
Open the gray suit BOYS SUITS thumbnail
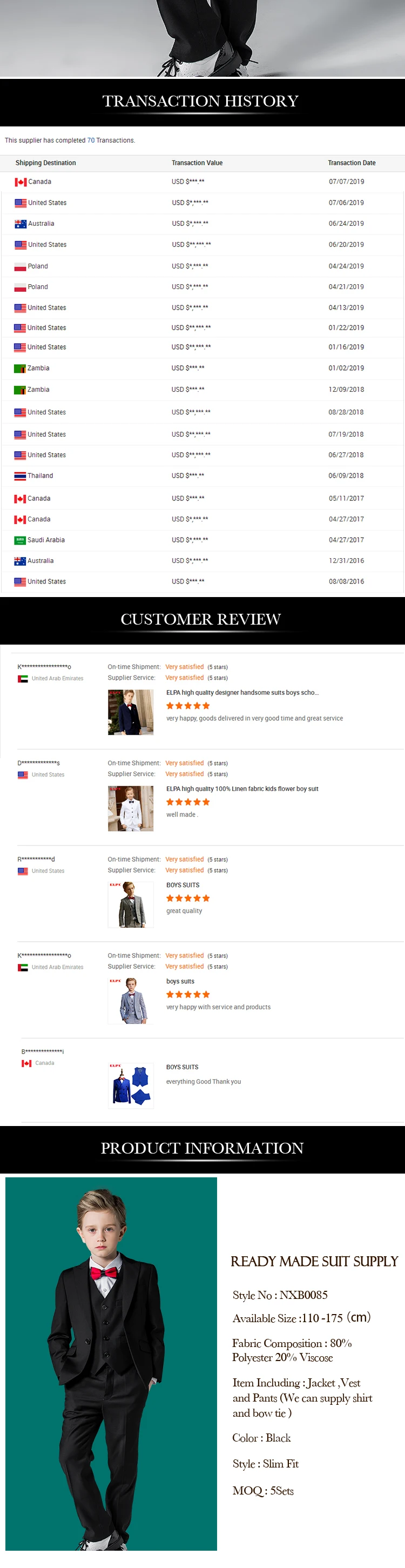(x=131, y=904)
